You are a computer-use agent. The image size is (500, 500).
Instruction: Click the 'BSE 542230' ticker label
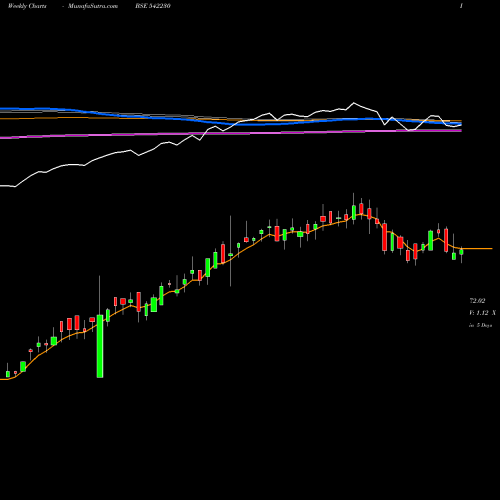(153, 6)
